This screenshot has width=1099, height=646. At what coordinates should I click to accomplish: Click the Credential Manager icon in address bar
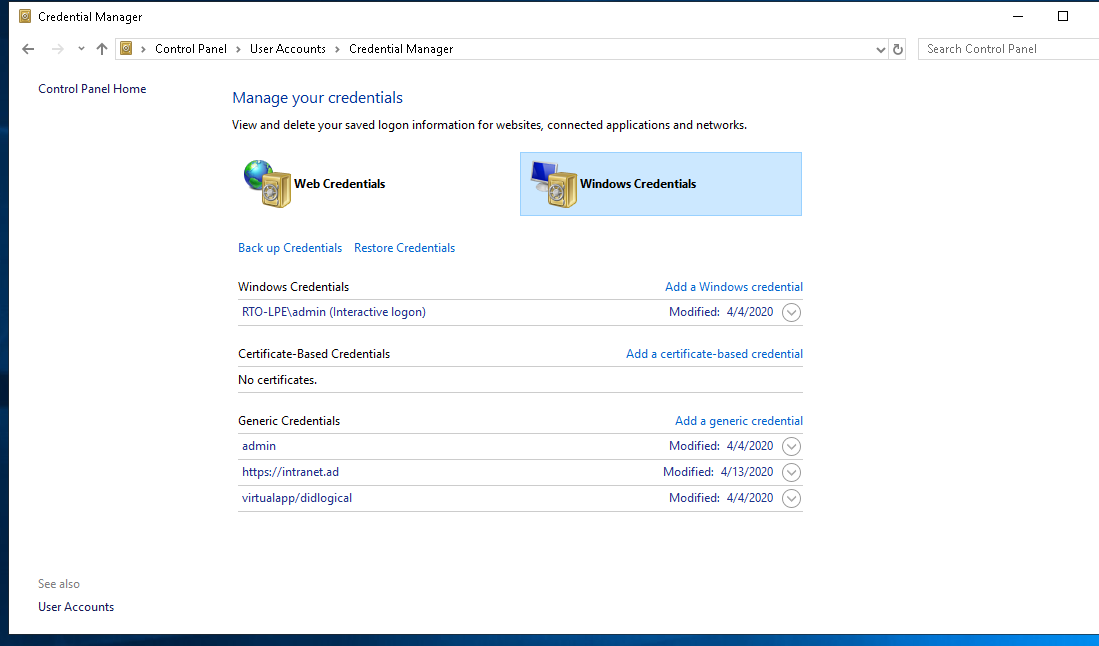(126, 48)
